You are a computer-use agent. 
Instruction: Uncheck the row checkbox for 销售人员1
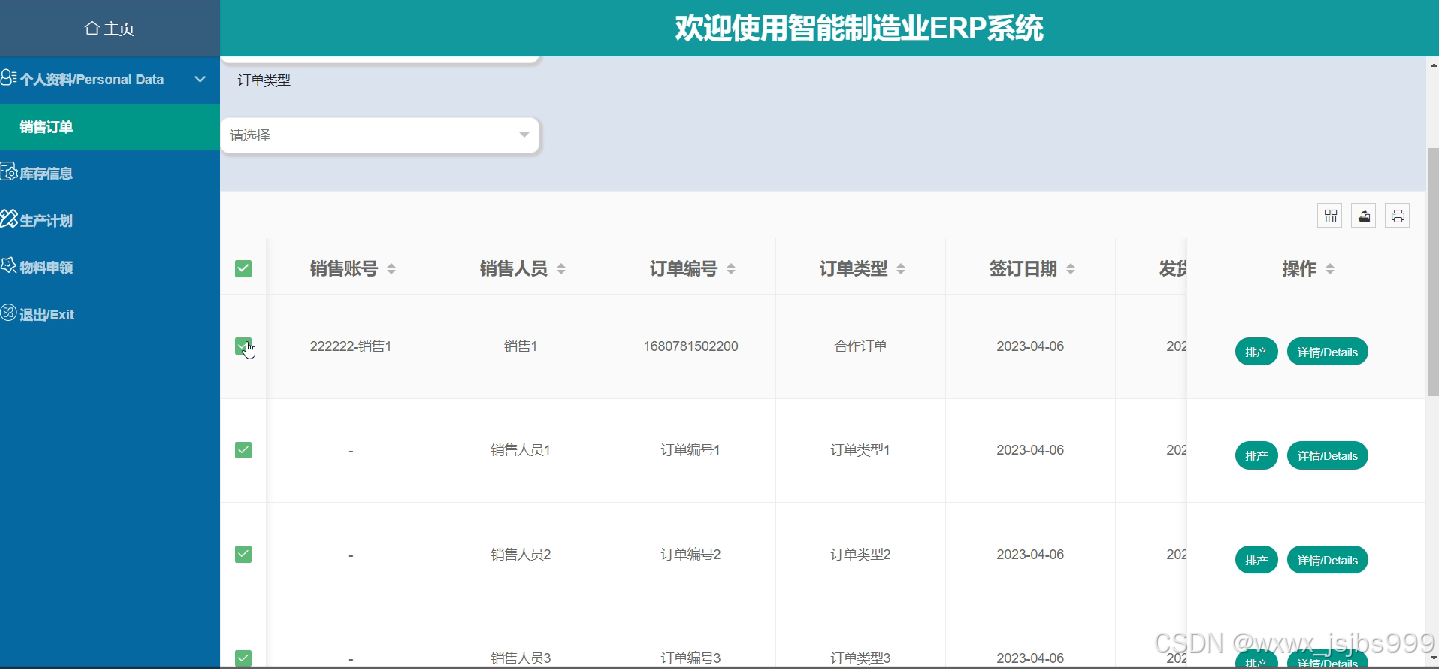pyautogui.click(x=243, y=450)
